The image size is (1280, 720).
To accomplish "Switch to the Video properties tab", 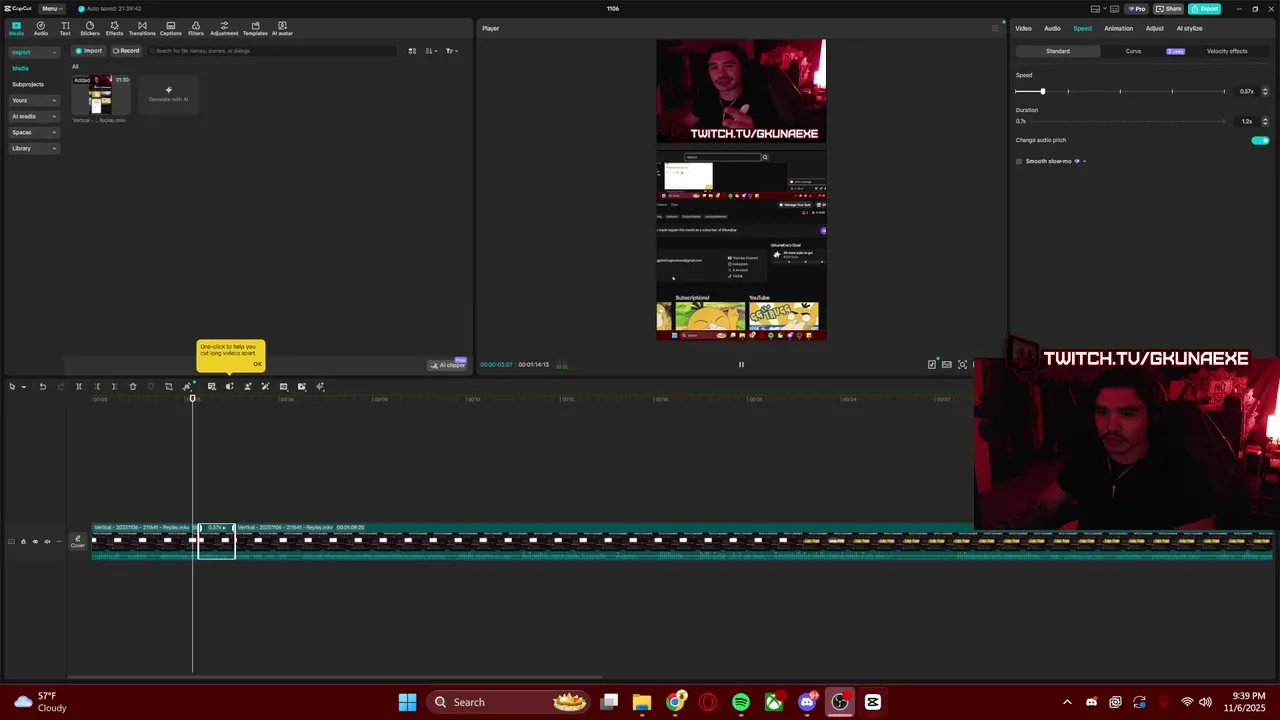I will 1023,28.
